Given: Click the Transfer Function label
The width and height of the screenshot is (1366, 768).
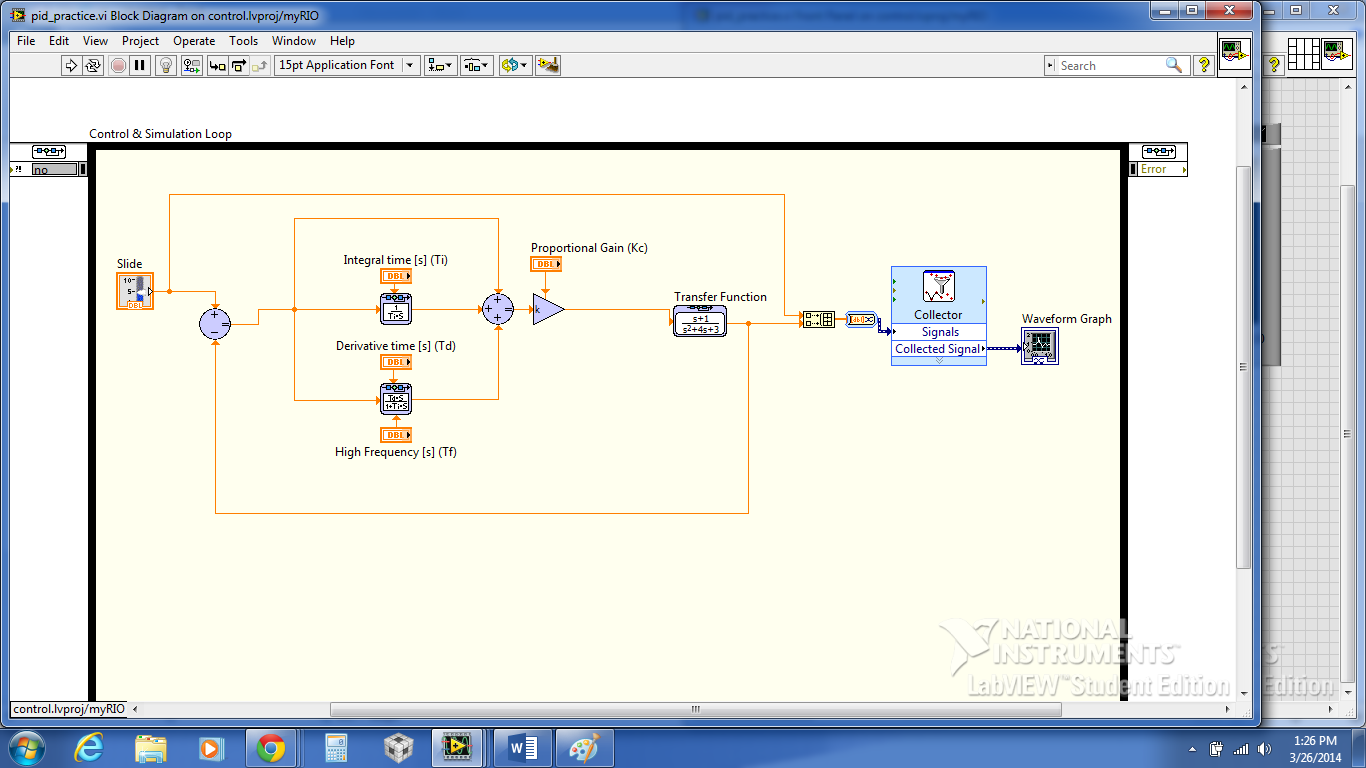Looking at the screenshot, I should (x=720, y=297).
